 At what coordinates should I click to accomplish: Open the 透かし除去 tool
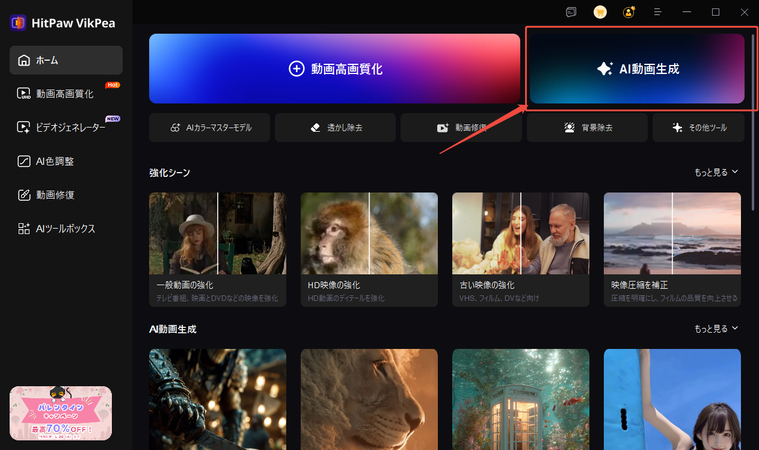click(x=335, y=128)
